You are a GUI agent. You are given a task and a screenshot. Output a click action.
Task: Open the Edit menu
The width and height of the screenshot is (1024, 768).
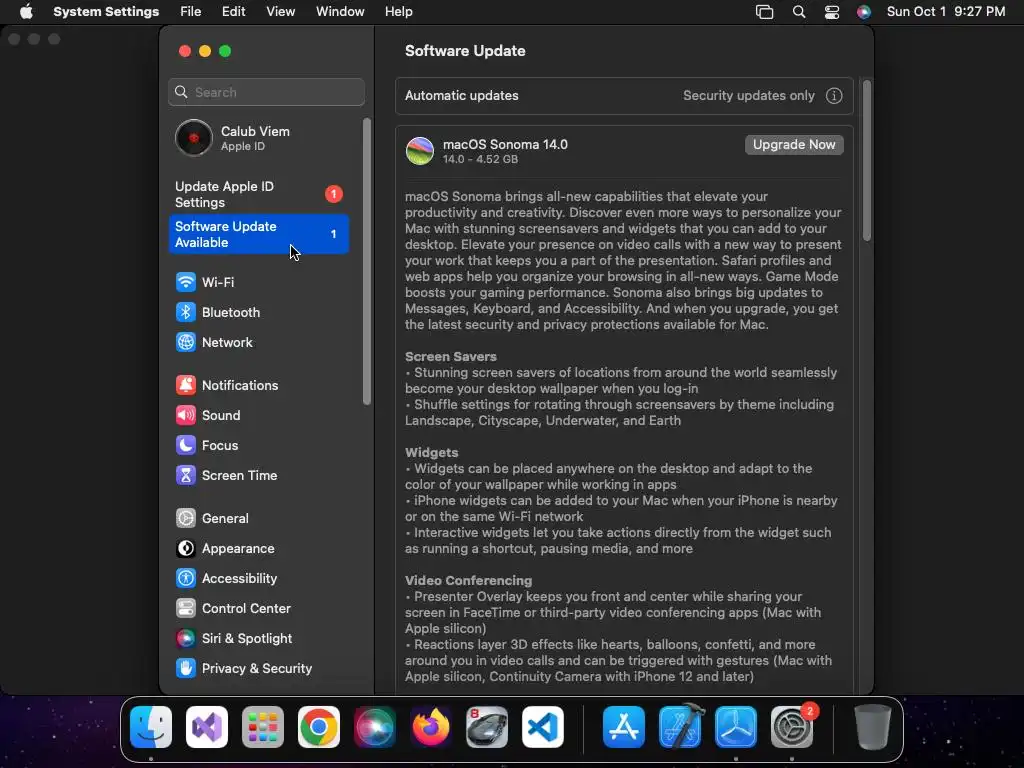pyautogui.click(x=233, y=12)
